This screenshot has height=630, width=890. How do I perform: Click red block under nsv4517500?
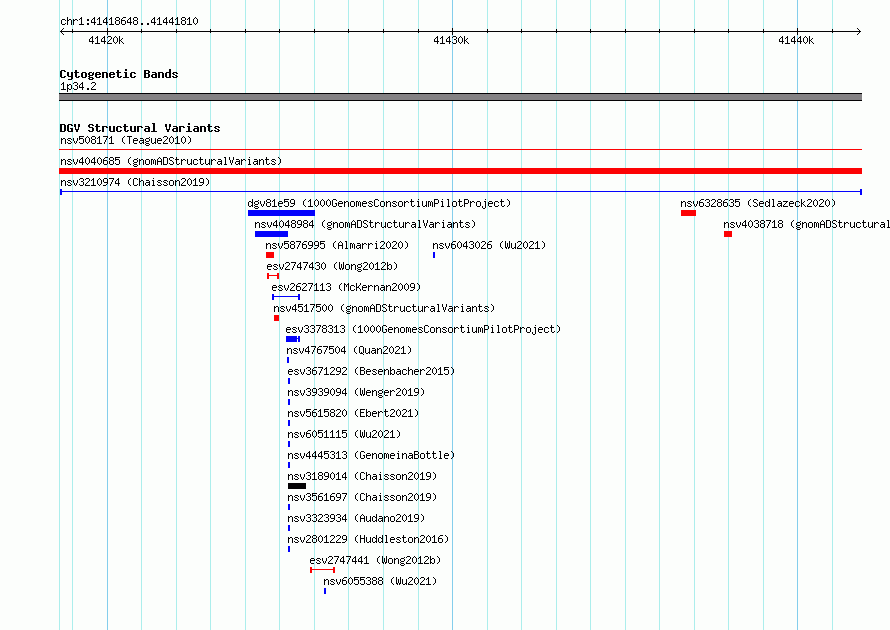[276, 318]
